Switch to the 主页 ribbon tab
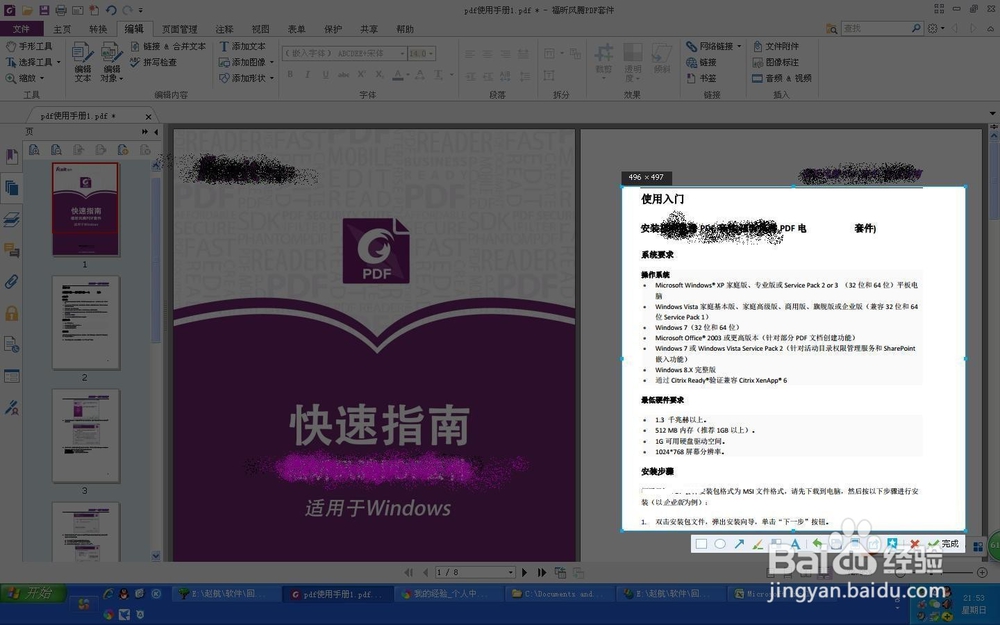This screenshot has height=625, width=1000. pyautogui.click(x=62, y=29)
